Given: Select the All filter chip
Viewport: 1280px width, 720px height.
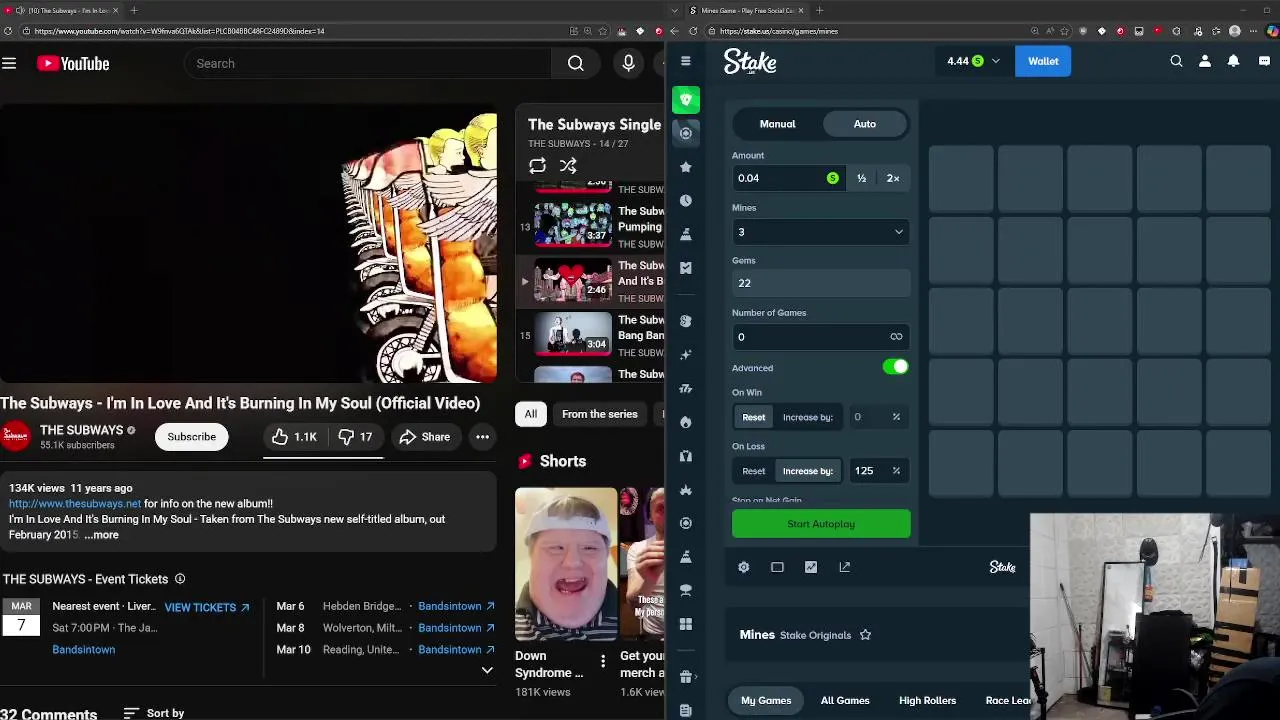Looking at the screenshot, I should click(531, 414).
